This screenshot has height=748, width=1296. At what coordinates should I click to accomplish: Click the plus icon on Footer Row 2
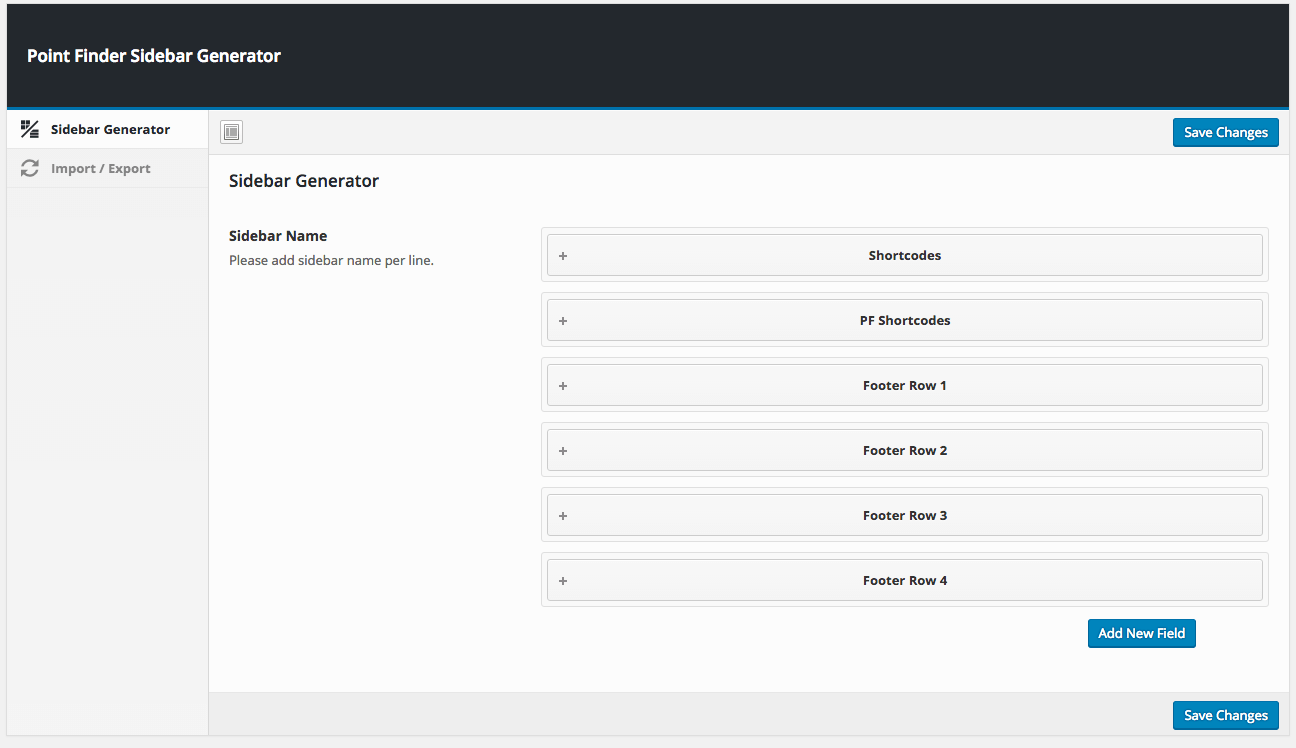[563, 451]
